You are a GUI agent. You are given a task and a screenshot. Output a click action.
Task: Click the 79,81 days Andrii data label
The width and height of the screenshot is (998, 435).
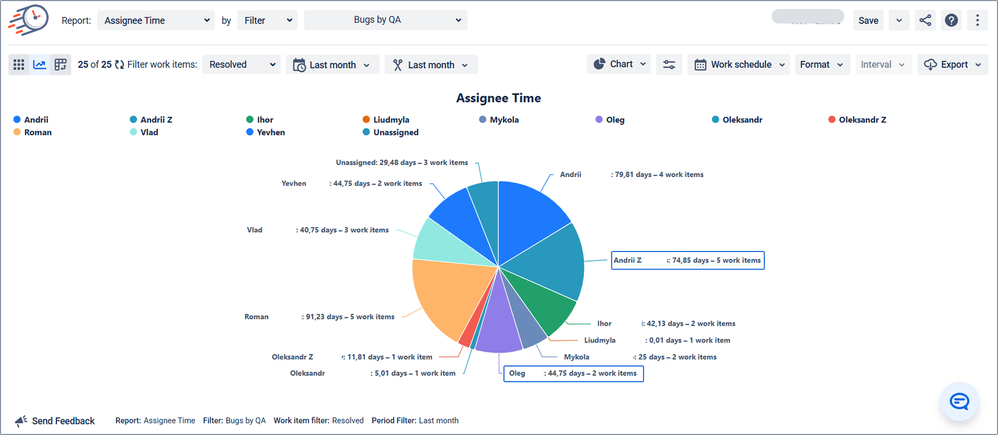(x=631, y=175)
